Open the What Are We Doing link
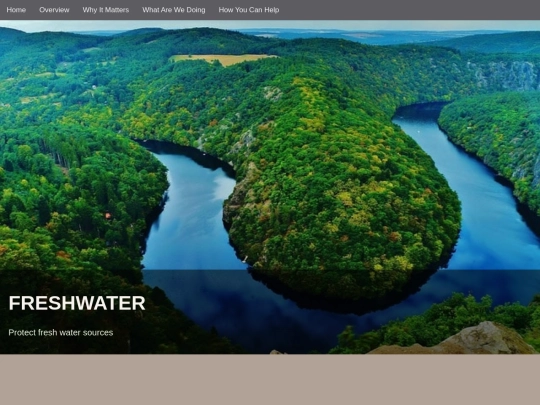Viewport: 540px width, 405px height. point(174,10)
